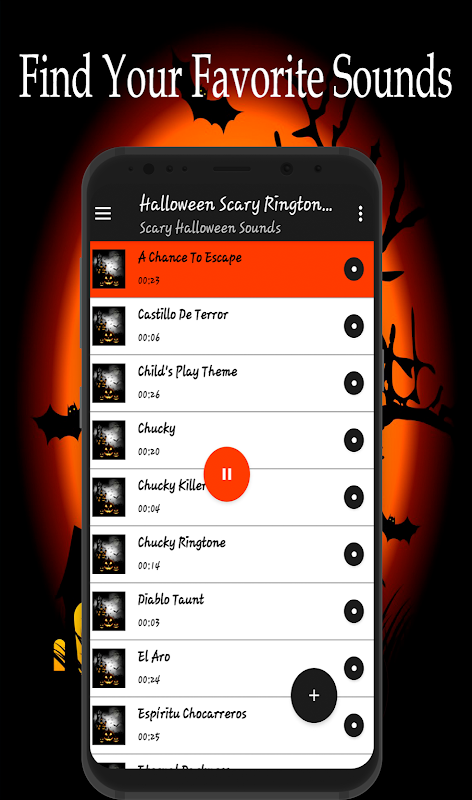
Task: Select the Castillo De Terror ringtone
Action: point(232,327)
